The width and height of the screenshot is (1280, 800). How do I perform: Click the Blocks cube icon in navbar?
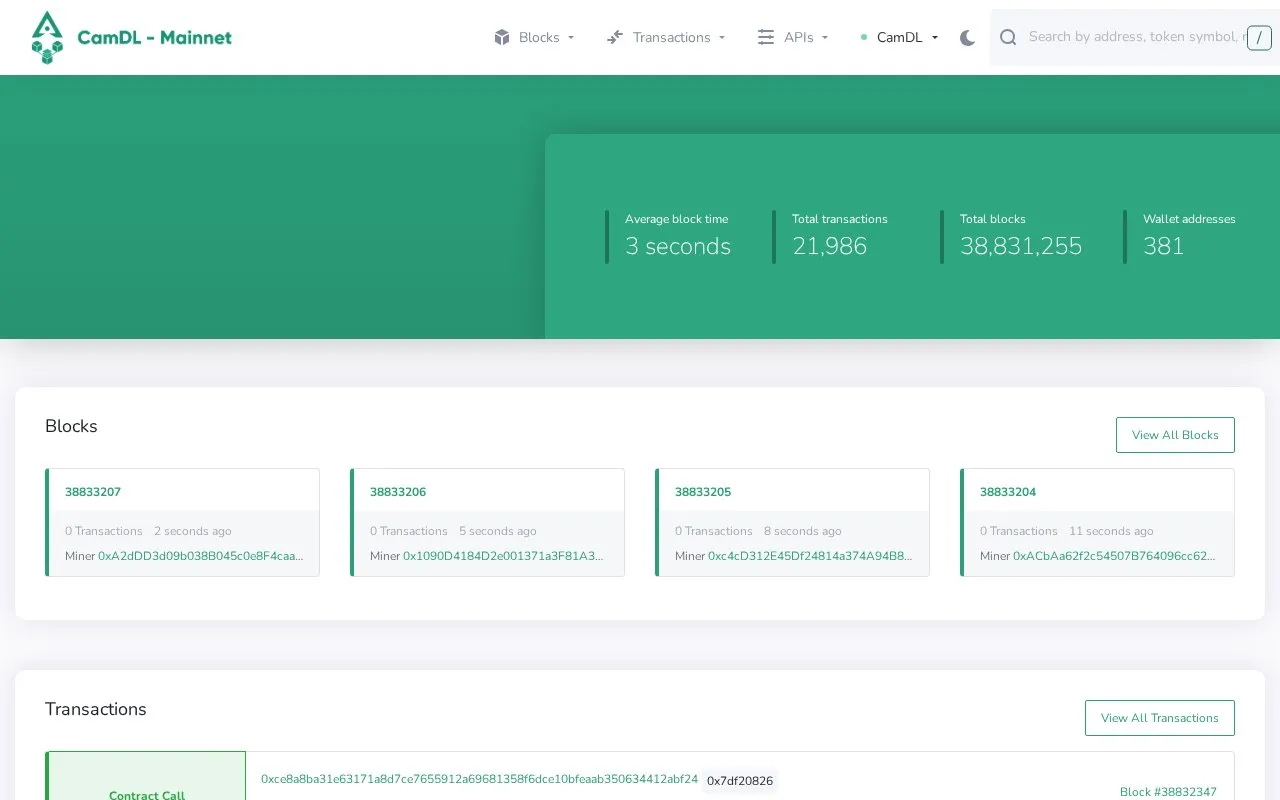tap(502, 37)
